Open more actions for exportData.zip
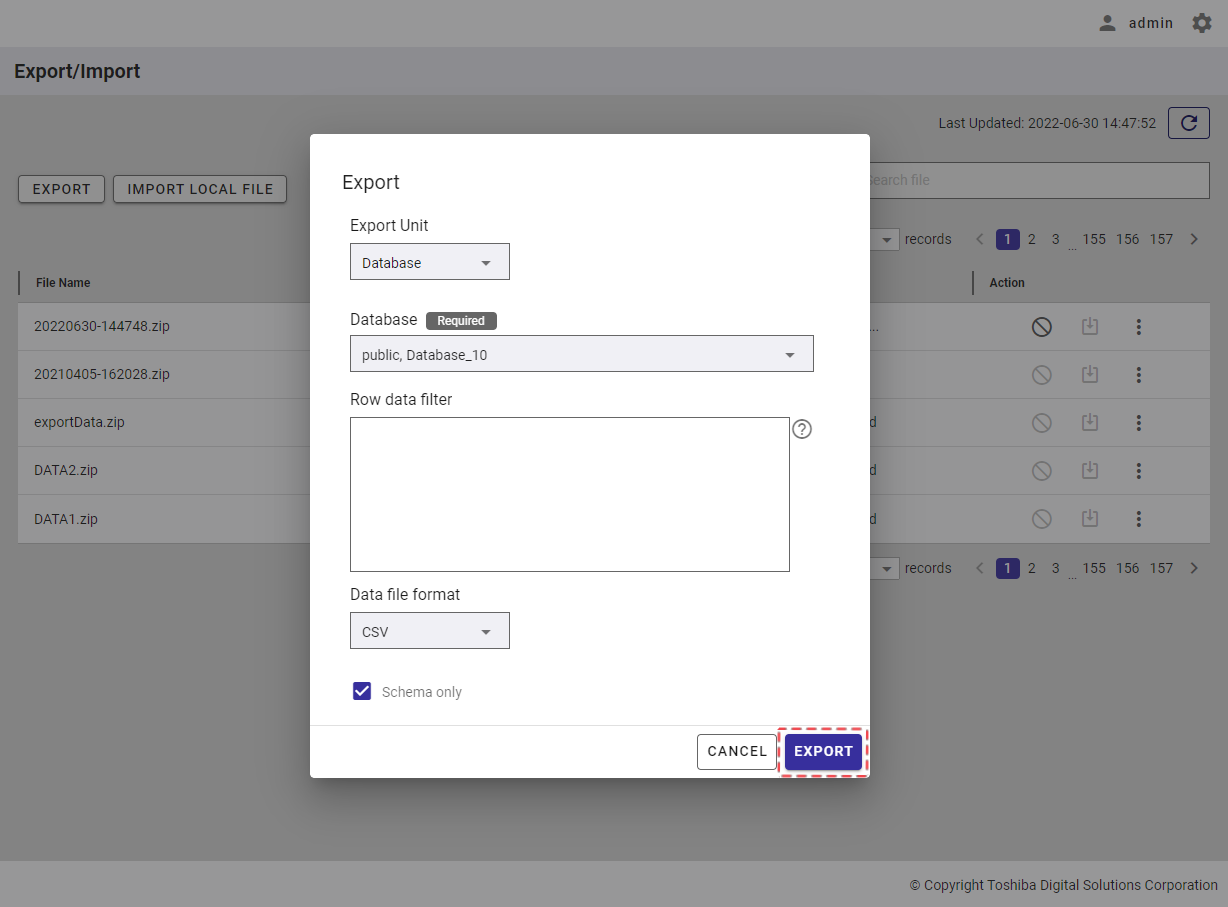Image resolution: width=1228 pixels, height=907 pixels. (x=1138, y=423)
